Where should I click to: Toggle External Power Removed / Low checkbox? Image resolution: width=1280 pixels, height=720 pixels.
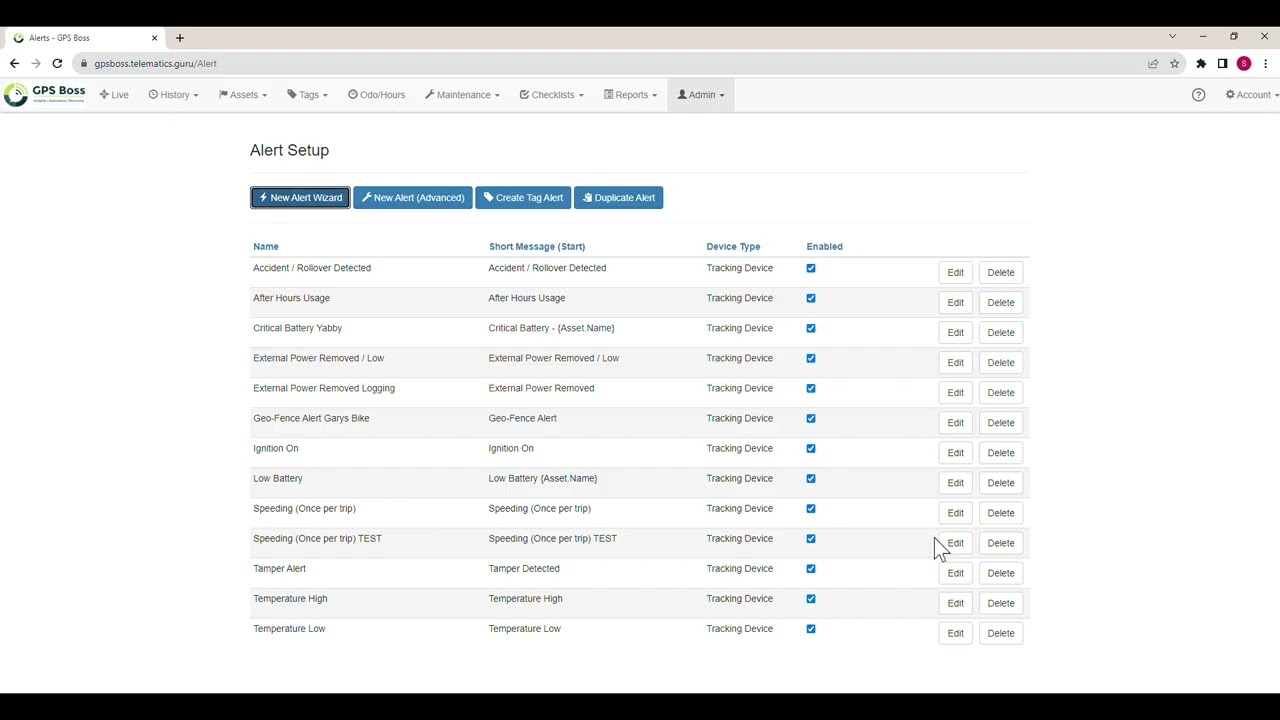coord(811,358)
